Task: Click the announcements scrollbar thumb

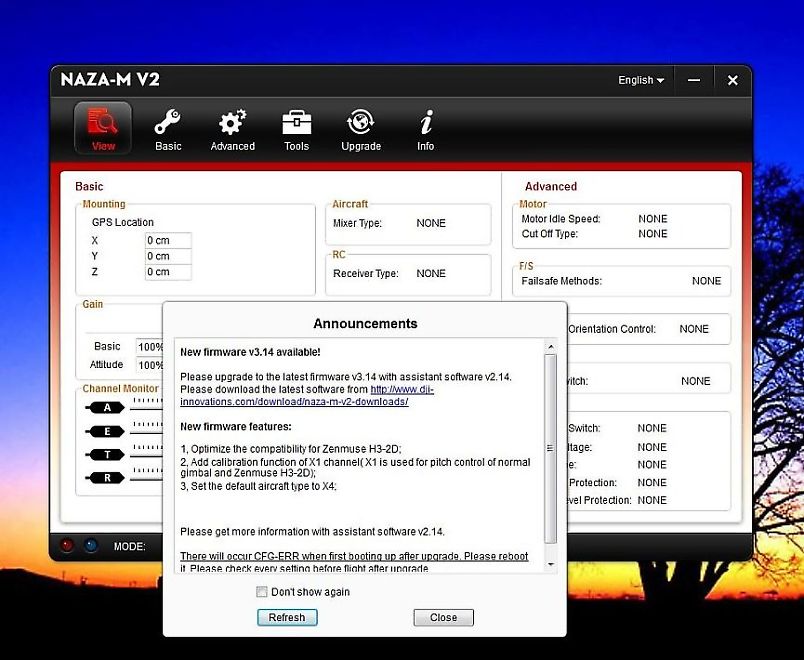Action: (x=551, y=449)
